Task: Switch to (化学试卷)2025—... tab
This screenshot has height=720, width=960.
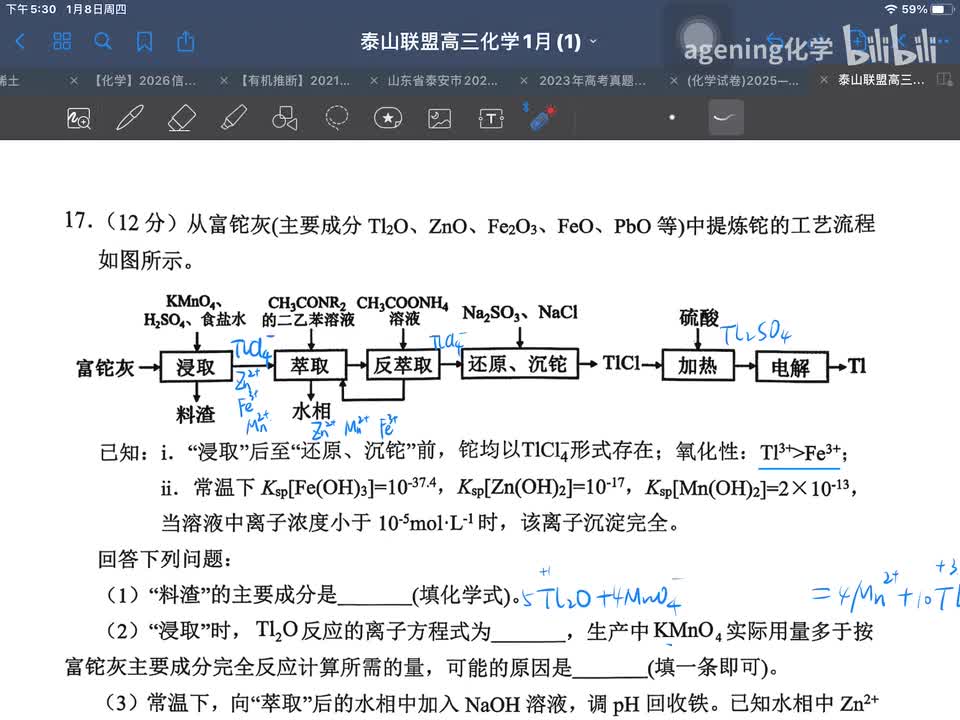Action: click(743, 80)
